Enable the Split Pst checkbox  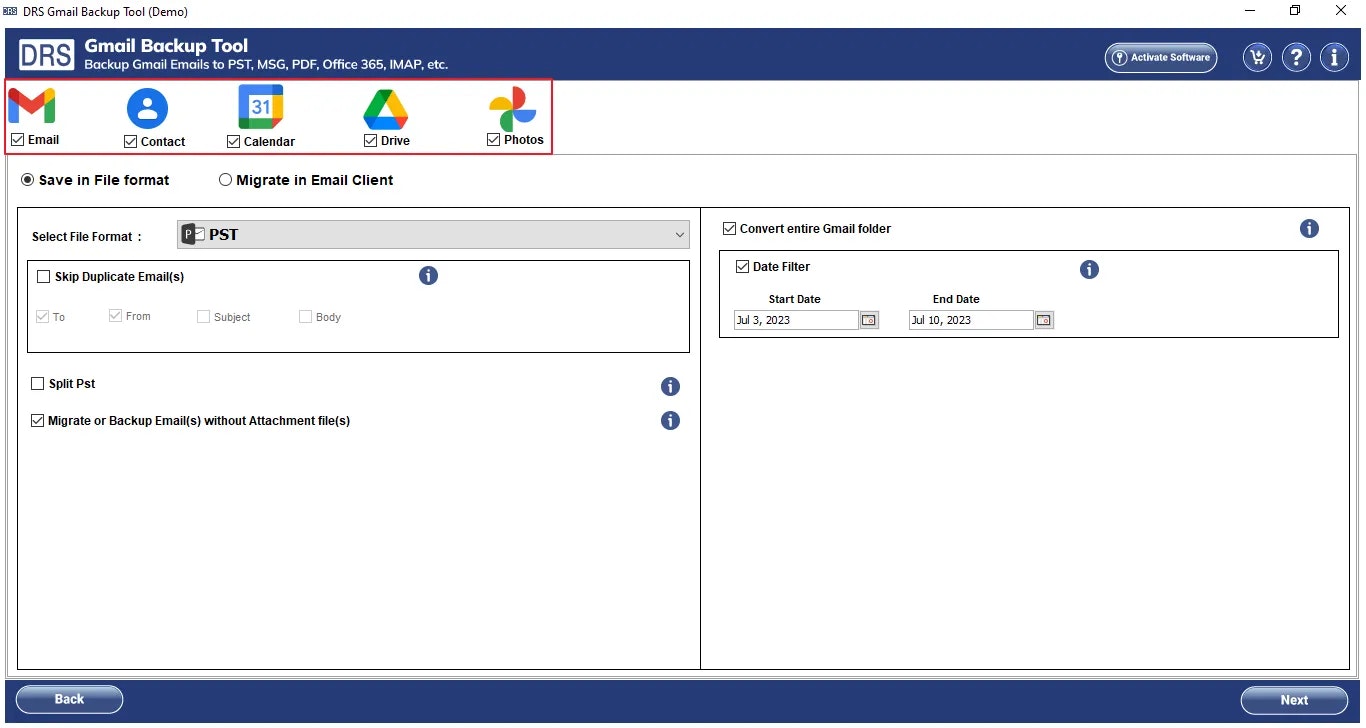pos(38,383)
